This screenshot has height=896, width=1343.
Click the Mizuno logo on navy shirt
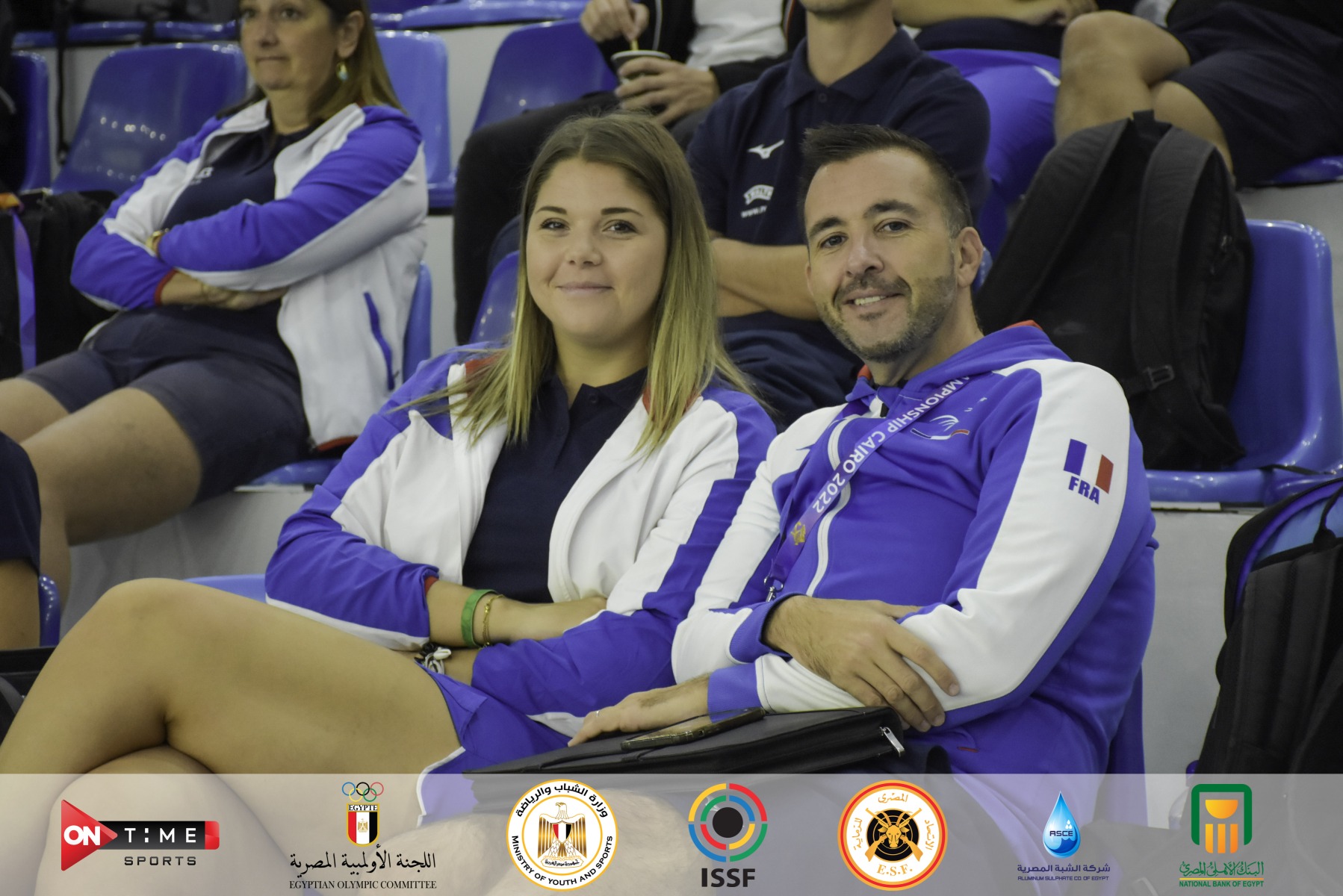tap(765, 148)
